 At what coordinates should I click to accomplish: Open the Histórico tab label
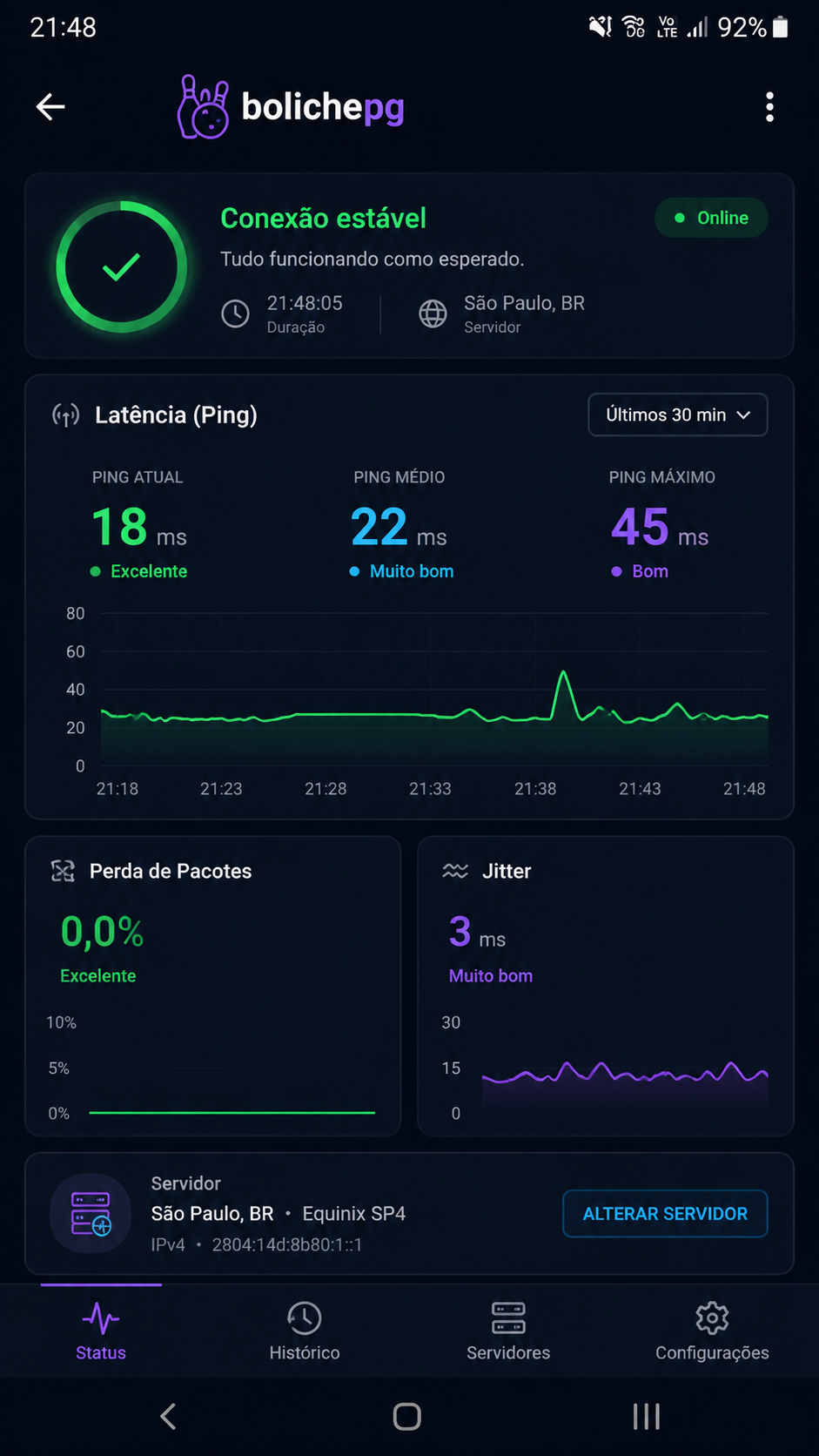coord(305,1352)
